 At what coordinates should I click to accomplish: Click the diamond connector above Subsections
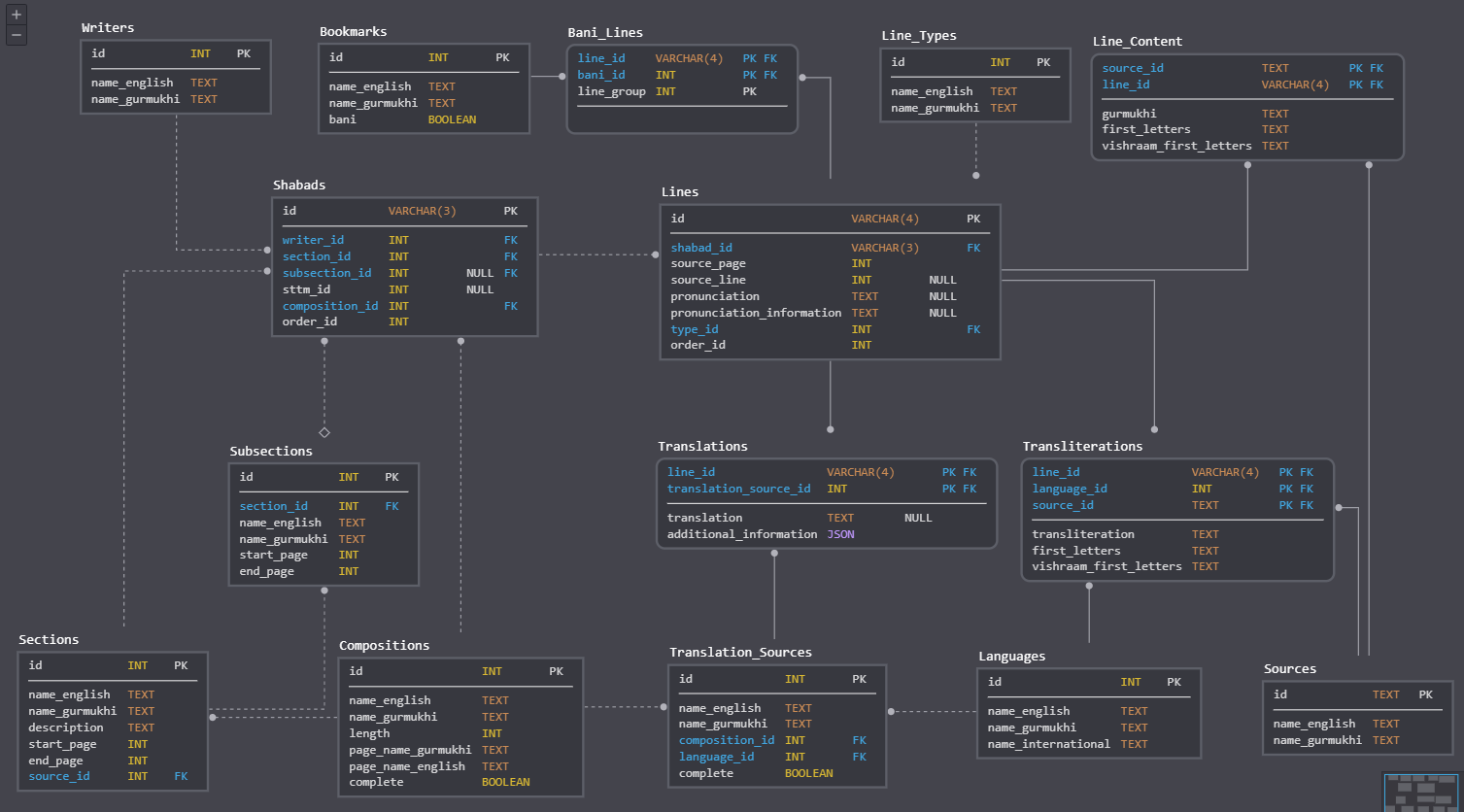(x=324, y=432)
